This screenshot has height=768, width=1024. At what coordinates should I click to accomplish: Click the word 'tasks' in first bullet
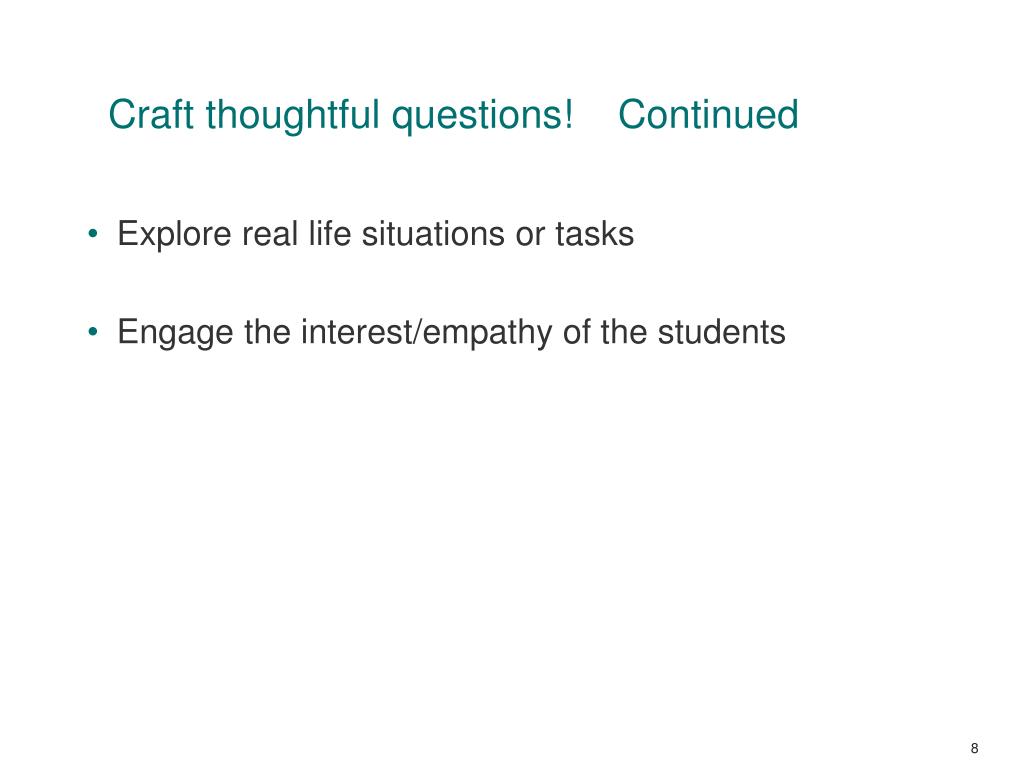click(x=594, y=233)
